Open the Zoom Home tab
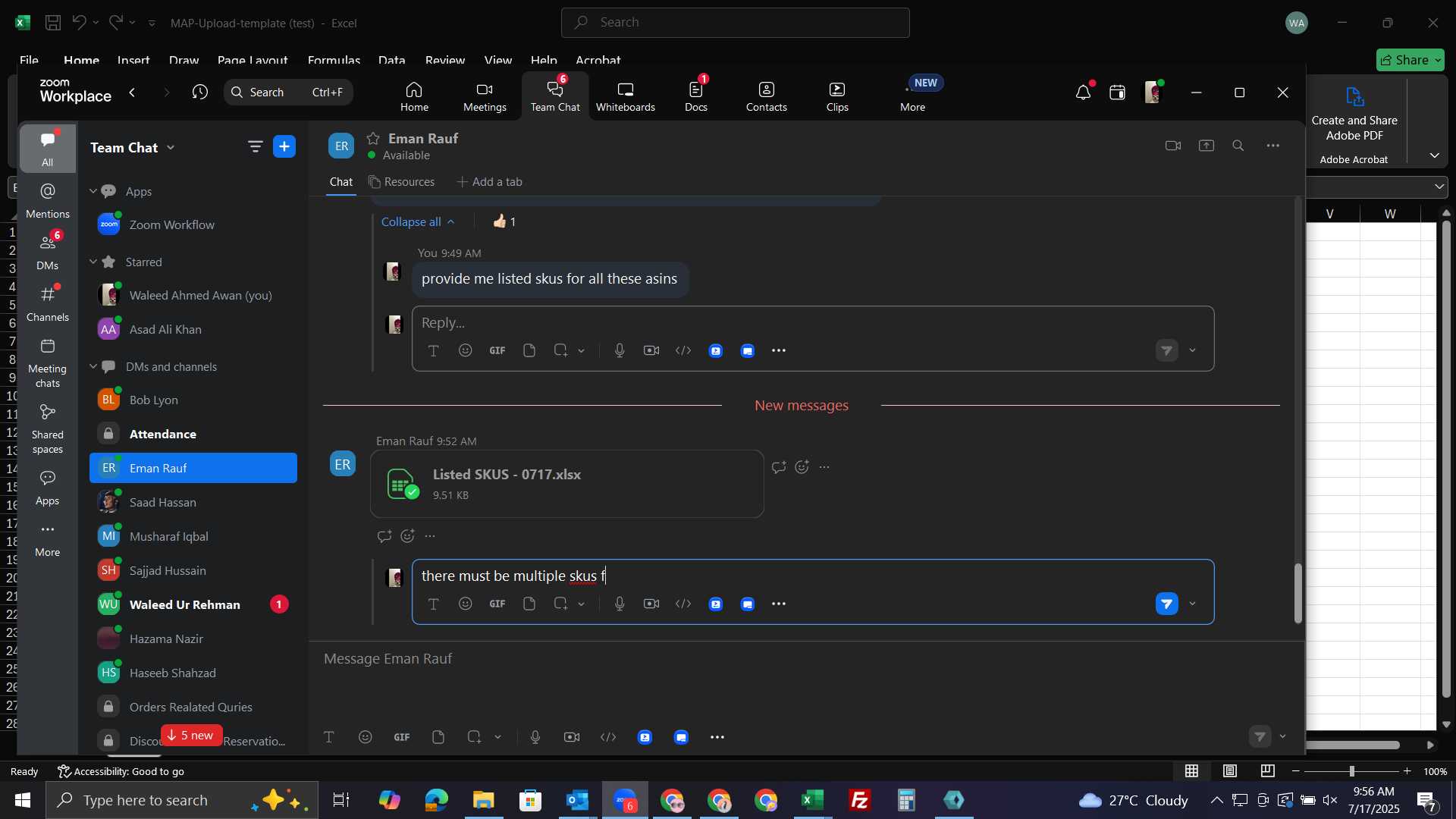This screenshot has width=1456, height=819. 414,96
